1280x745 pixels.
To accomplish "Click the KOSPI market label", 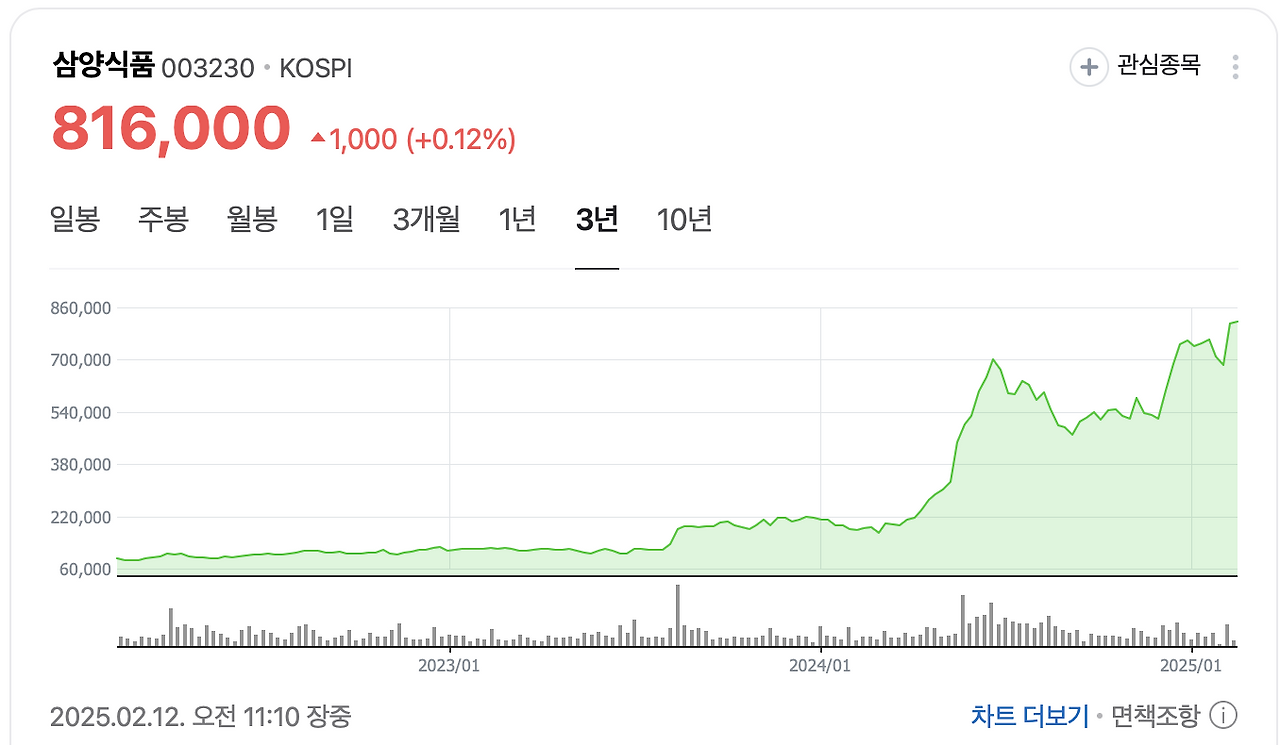I will pyautogui.click(x=313, y=67).
